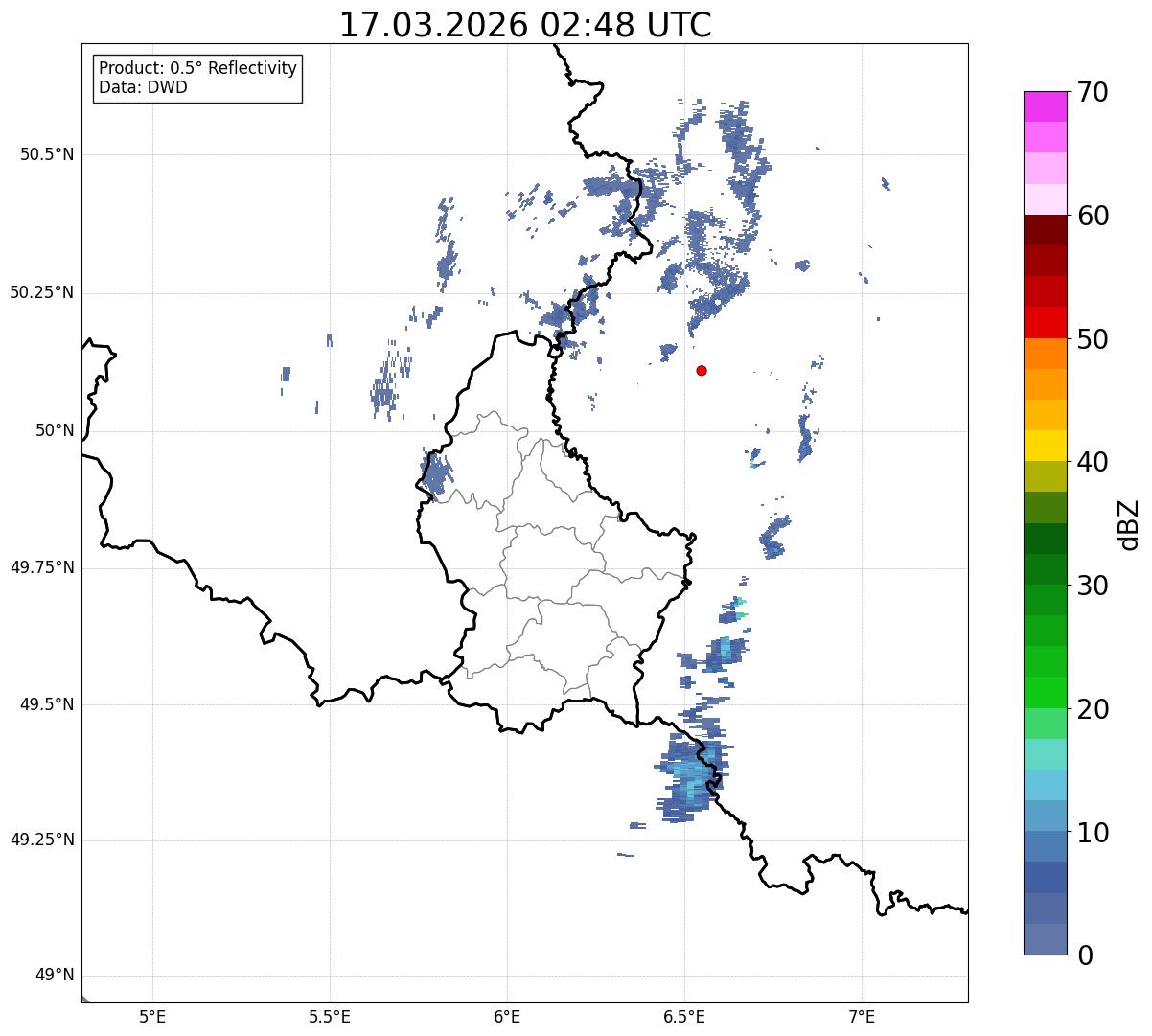Click the 30 tick label on colorbar

pyautogui.click(x=1093, y=586)
